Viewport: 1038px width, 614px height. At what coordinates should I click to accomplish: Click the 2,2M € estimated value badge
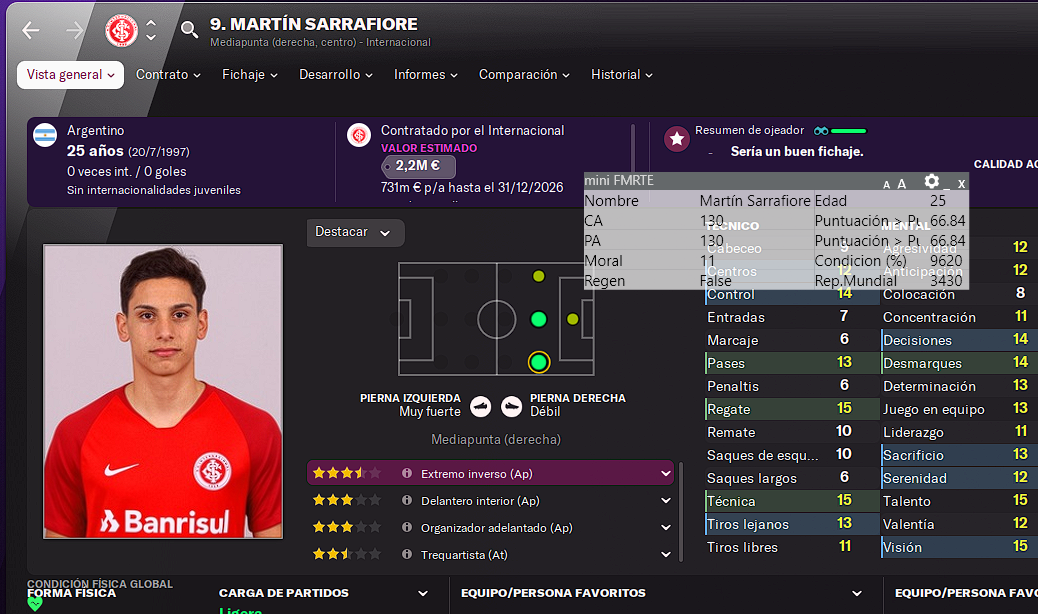click(x=418, y=166)
